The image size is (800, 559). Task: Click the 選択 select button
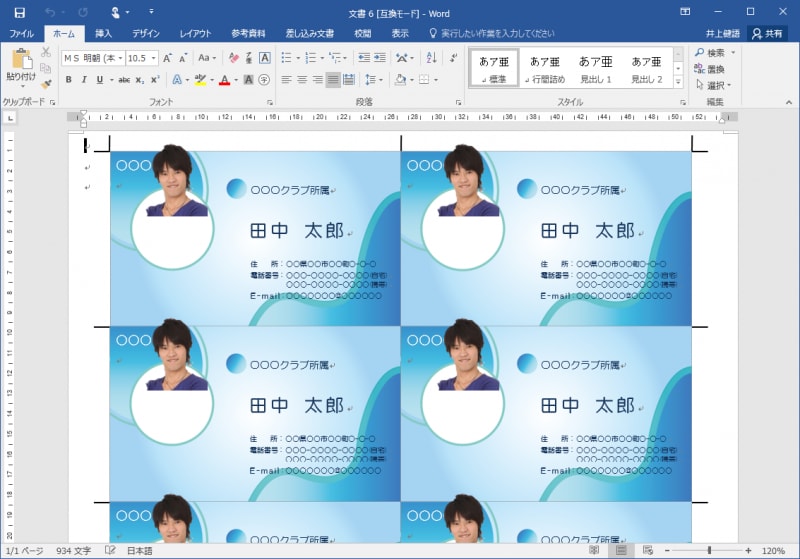point(714,85)
